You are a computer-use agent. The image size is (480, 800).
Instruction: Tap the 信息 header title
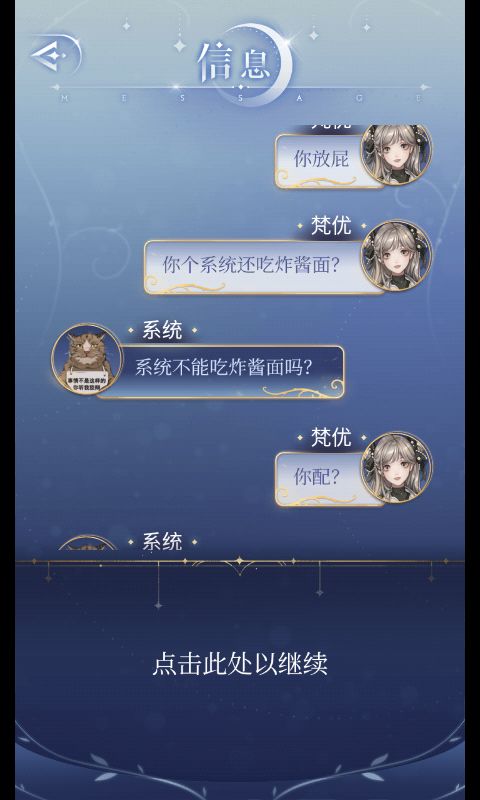[x=234, y=64]
